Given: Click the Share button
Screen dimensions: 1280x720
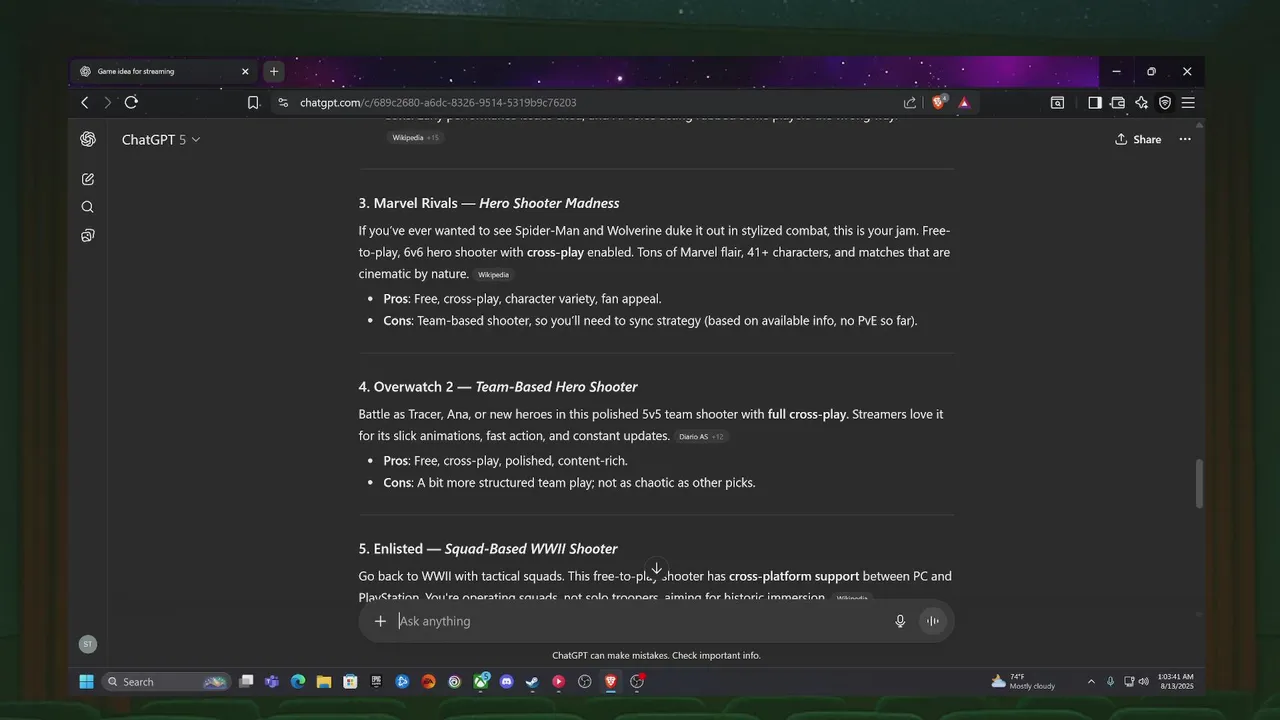Looking at the screenshot, I should (1138, 140).
